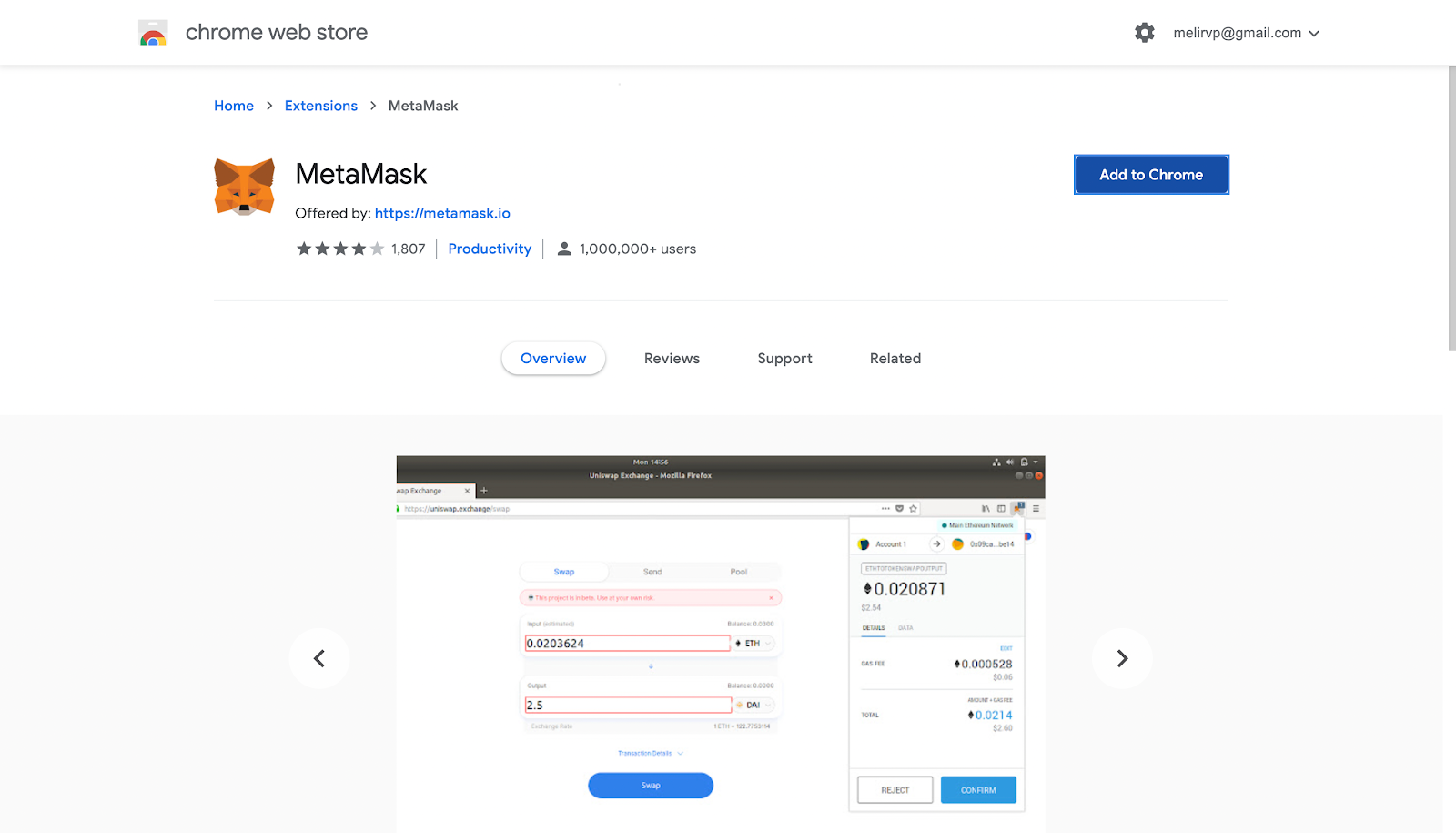Viewport: 1456px width, 833px height.
Task: Open the https://metamask.io link
Action: pos(442,213)
